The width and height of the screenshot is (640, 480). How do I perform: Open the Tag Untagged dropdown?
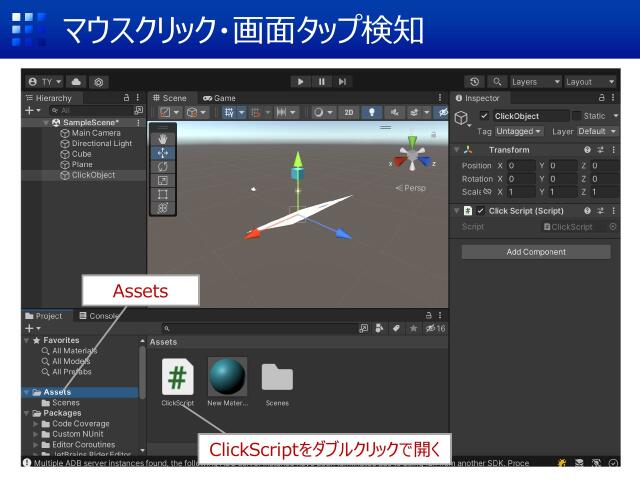point(518,131)
